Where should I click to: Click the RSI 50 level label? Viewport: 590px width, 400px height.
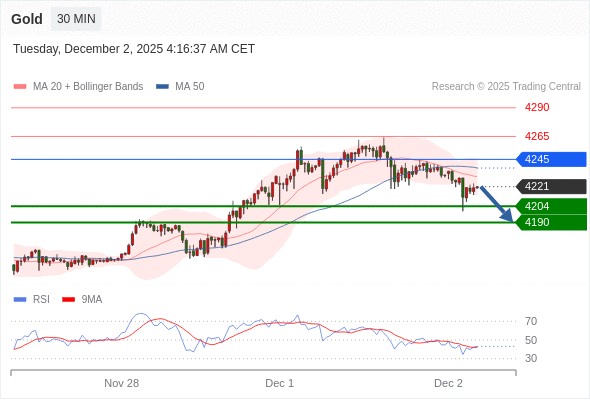point(531,340)
